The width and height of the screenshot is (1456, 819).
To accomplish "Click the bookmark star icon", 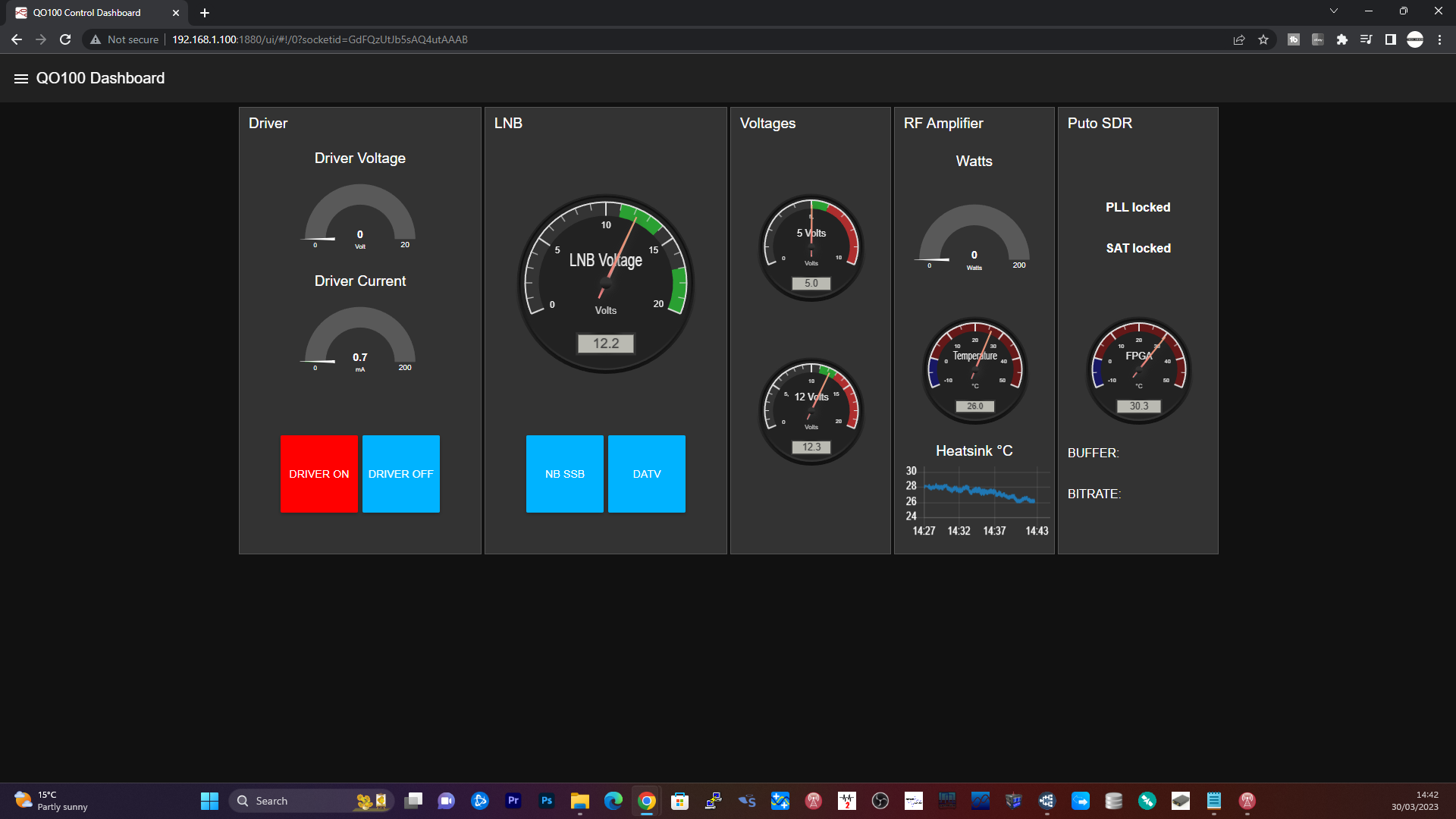I will point(1264,39).
